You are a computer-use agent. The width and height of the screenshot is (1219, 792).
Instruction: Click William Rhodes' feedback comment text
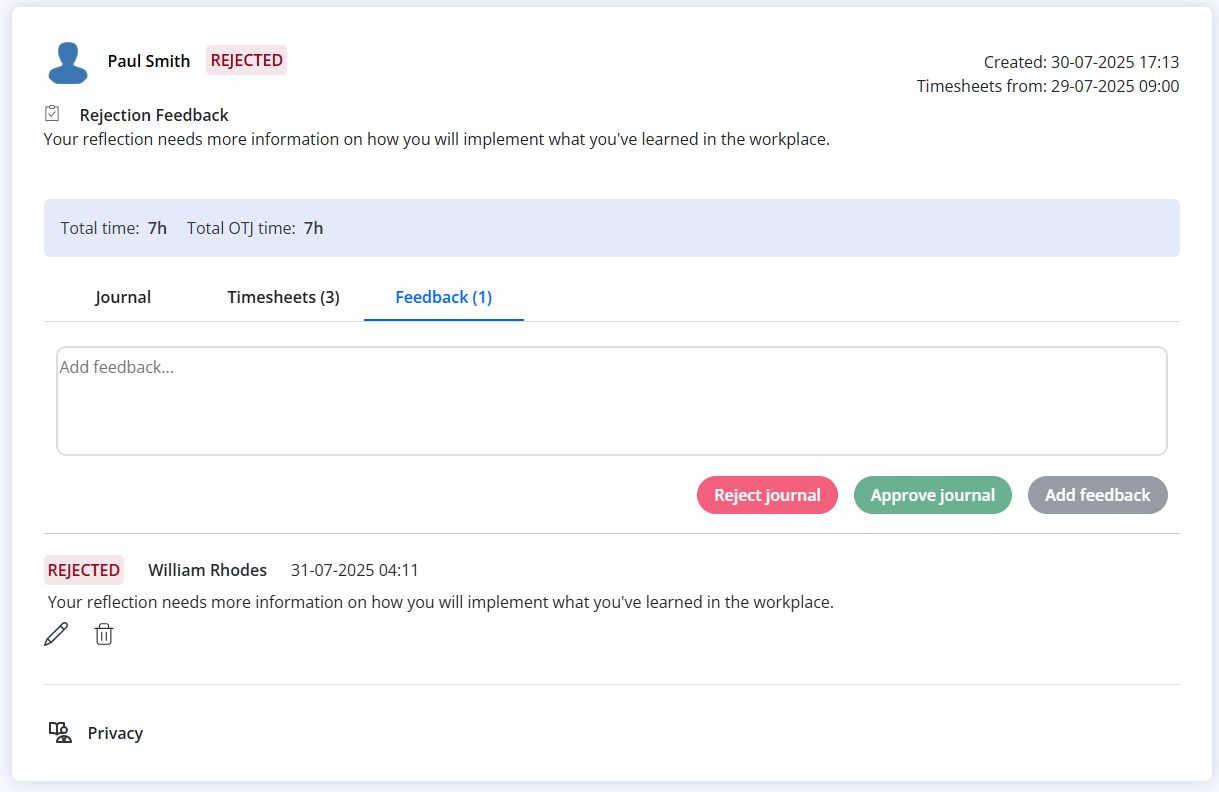coord(441,602)
